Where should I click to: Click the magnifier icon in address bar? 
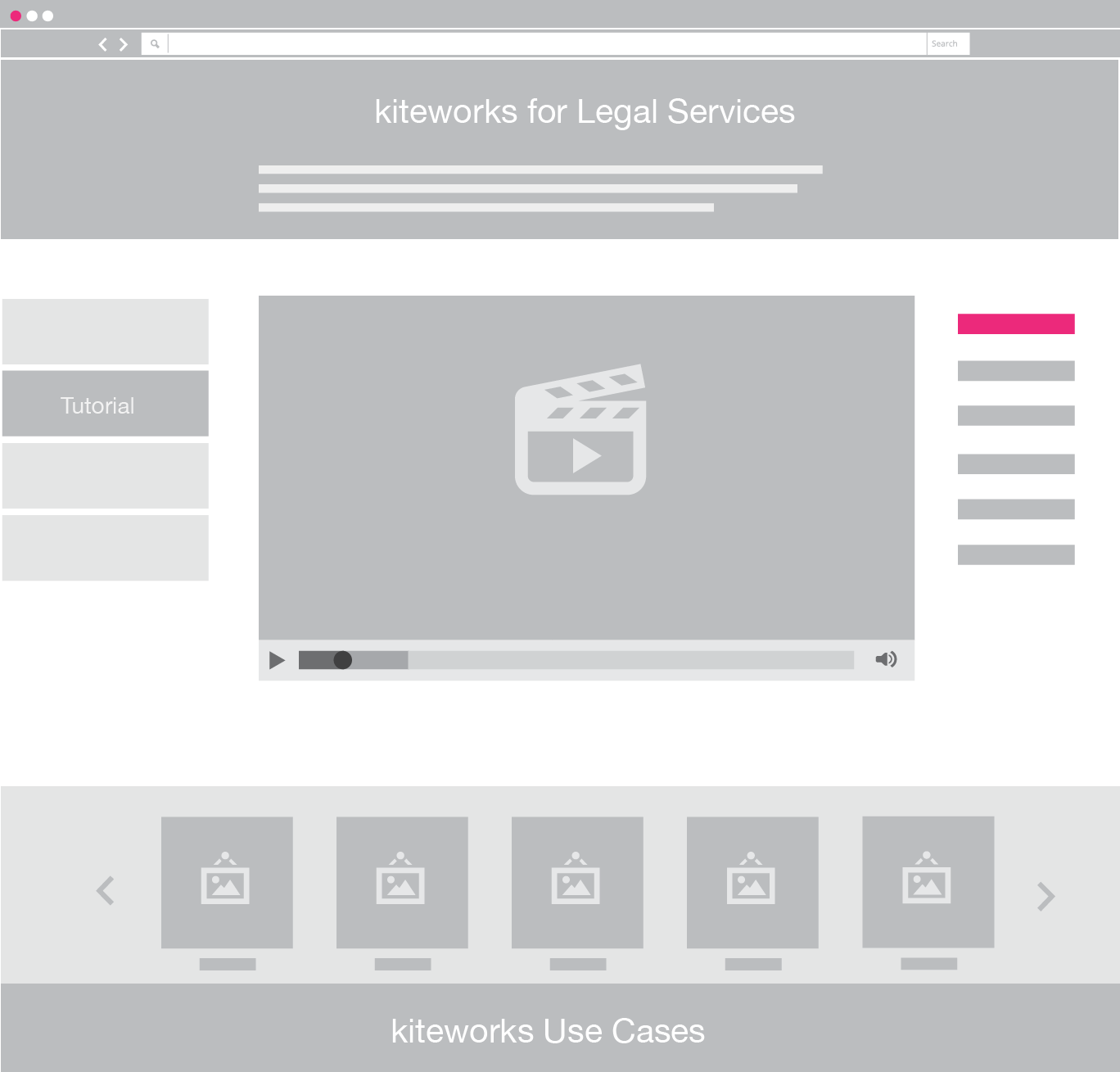[x=155, y=44]
